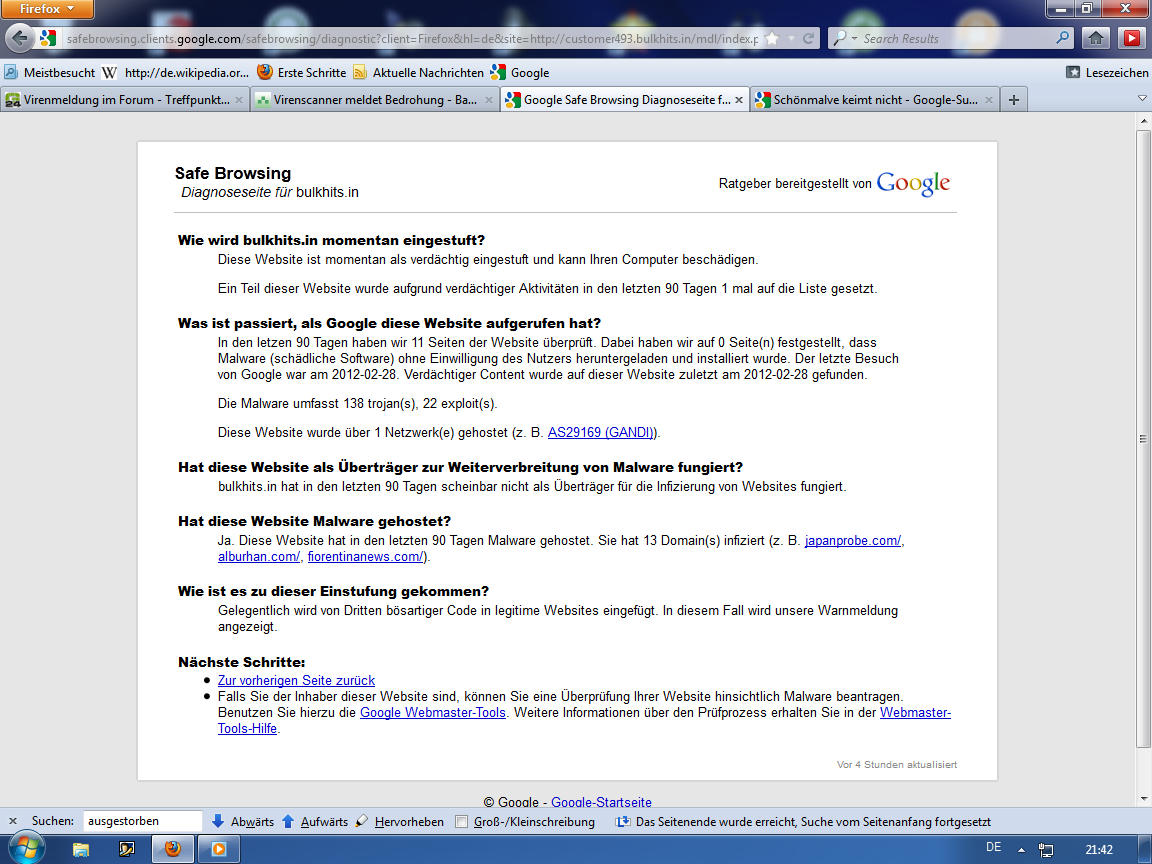Open the fiorentinanews.com/ link
The width and height of the screenshot is (1152, 864).
pos(365,557)
